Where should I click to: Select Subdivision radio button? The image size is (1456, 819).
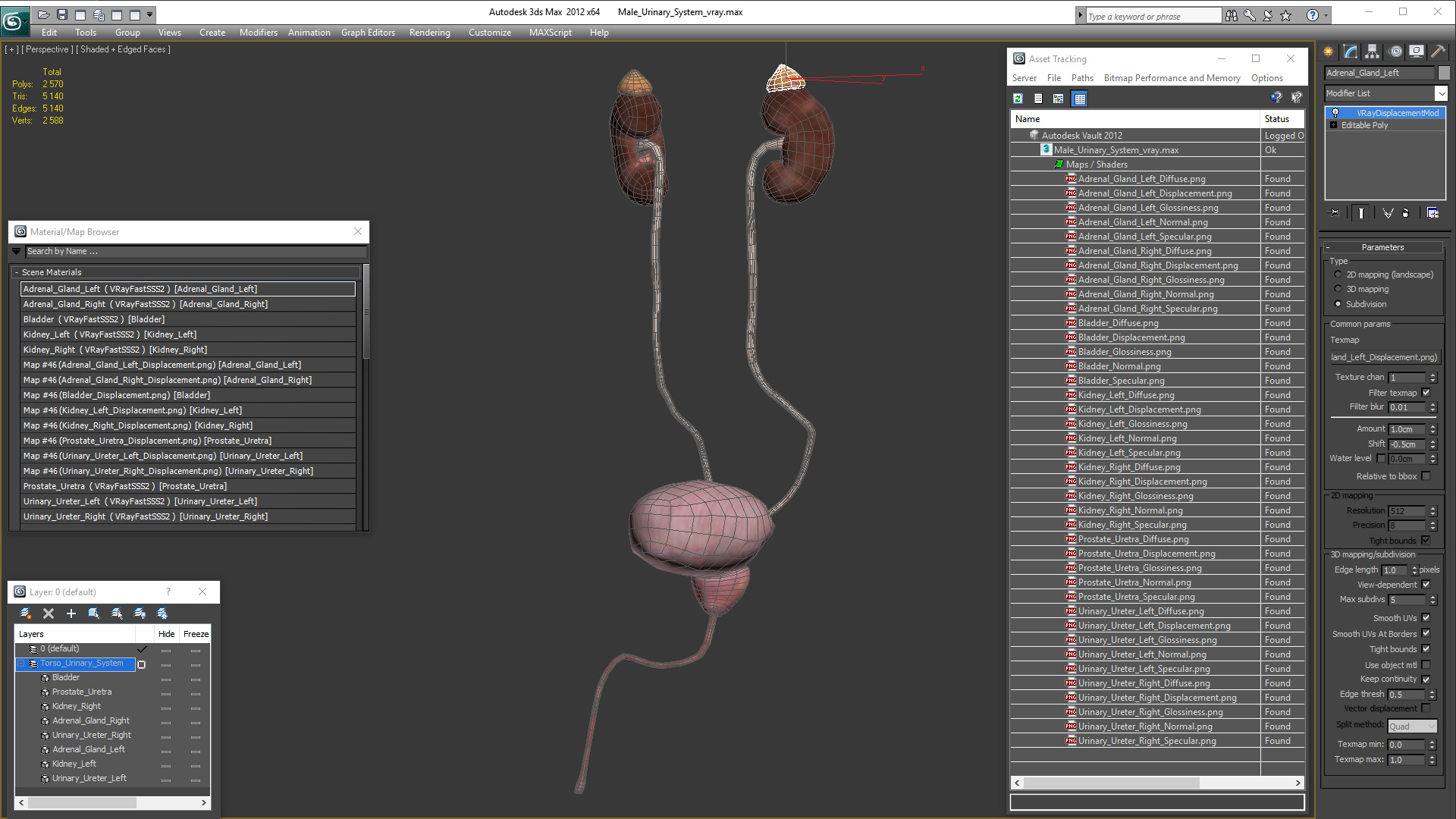pyautogui.click(x=1338, y=304)
